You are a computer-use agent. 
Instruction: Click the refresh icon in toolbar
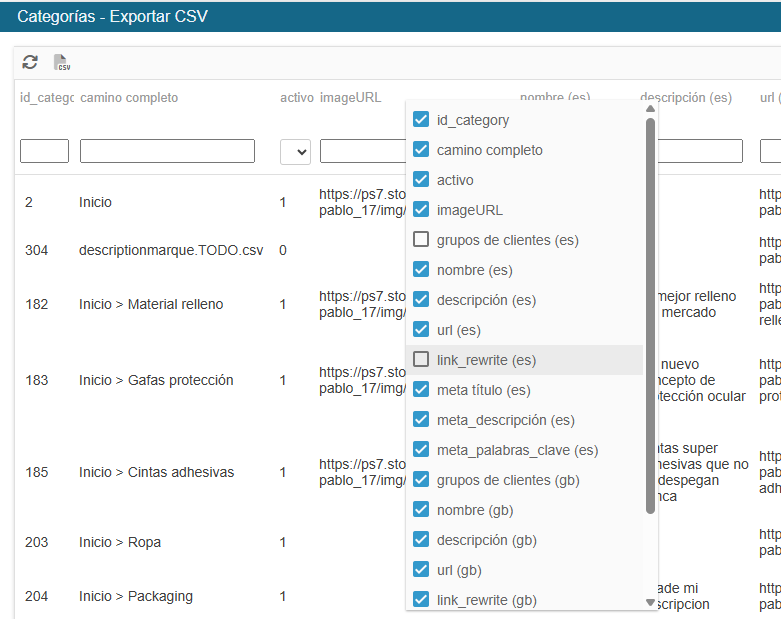tap(30, 62)
